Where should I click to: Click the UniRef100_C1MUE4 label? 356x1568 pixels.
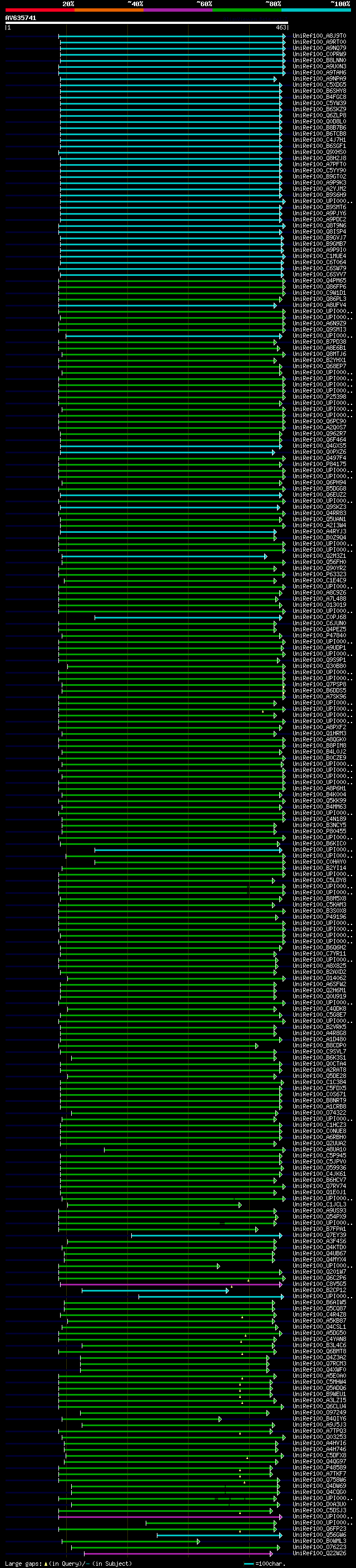319,256
